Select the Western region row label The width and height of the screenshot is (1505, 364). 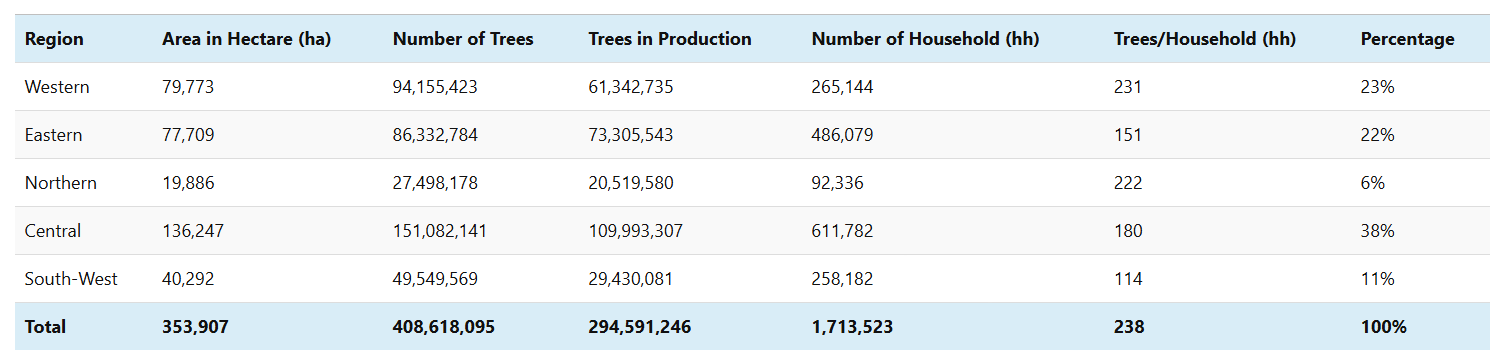click(57, 87)
